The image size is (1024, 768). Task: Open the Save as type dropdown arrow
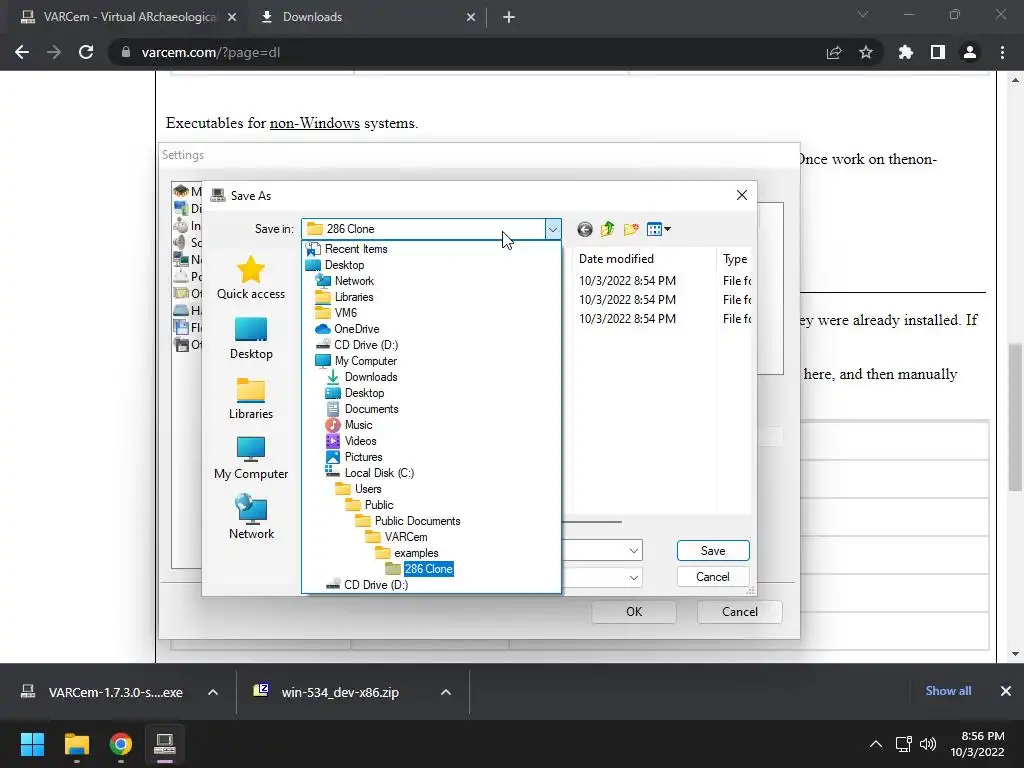click(633, 577)
